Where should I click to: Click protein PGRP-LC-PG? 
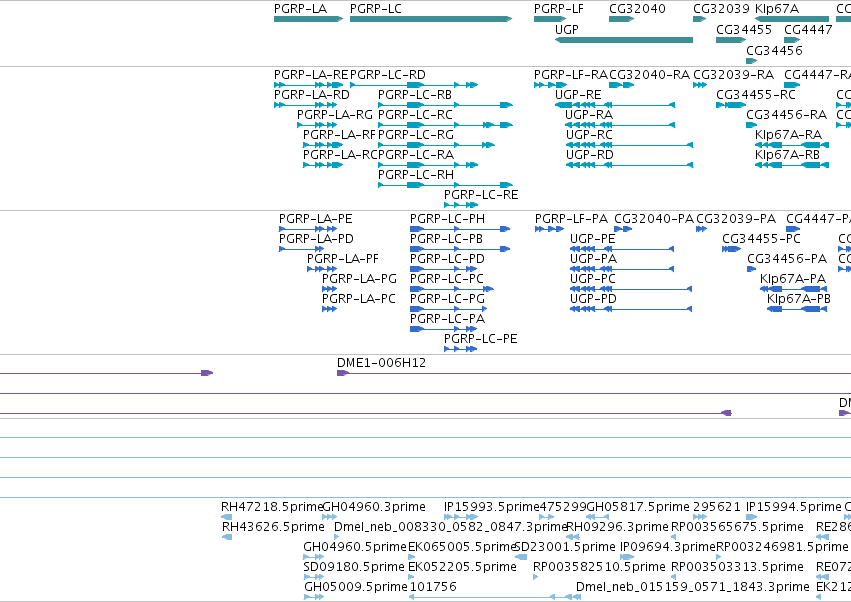[448, 309]
